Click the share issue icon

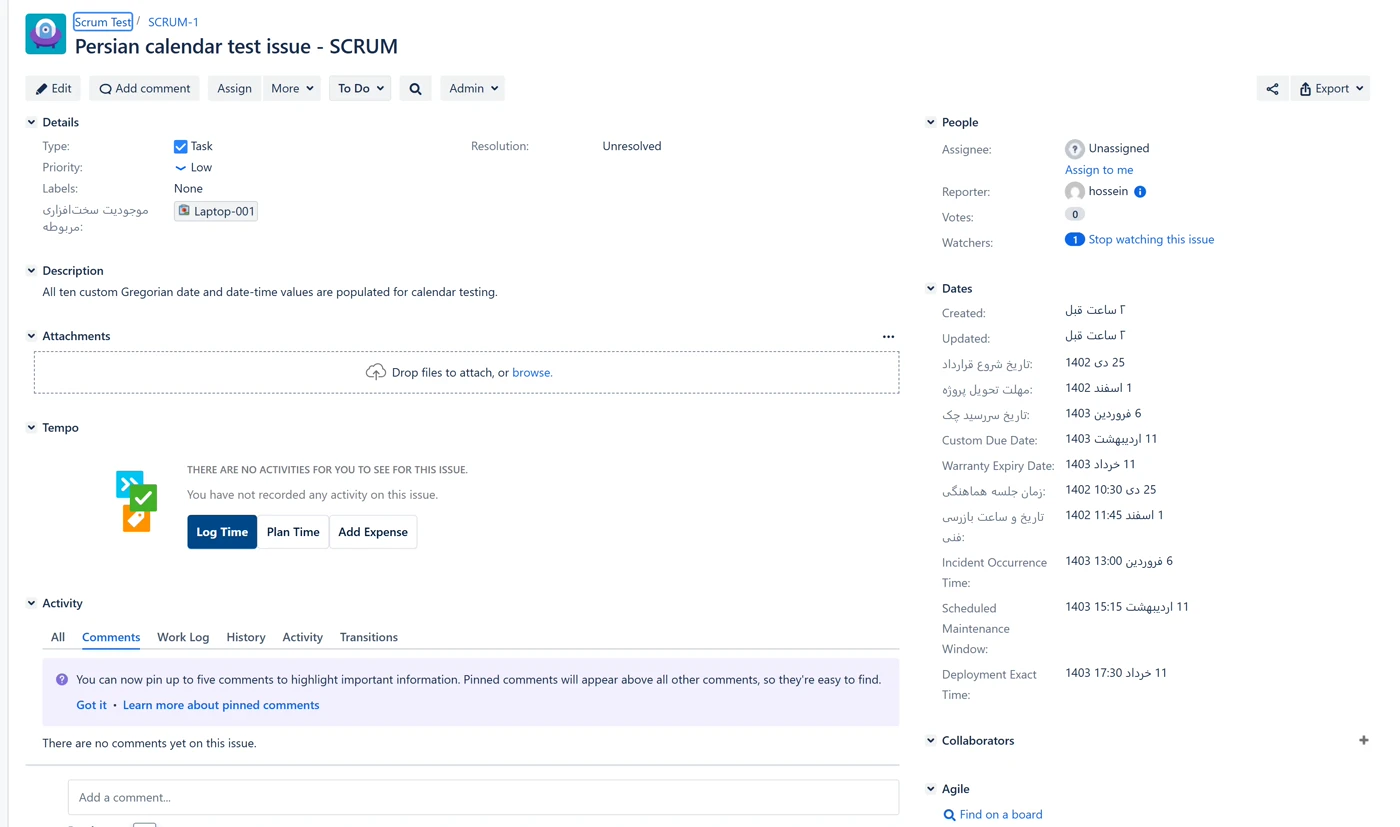point(1272,89)
